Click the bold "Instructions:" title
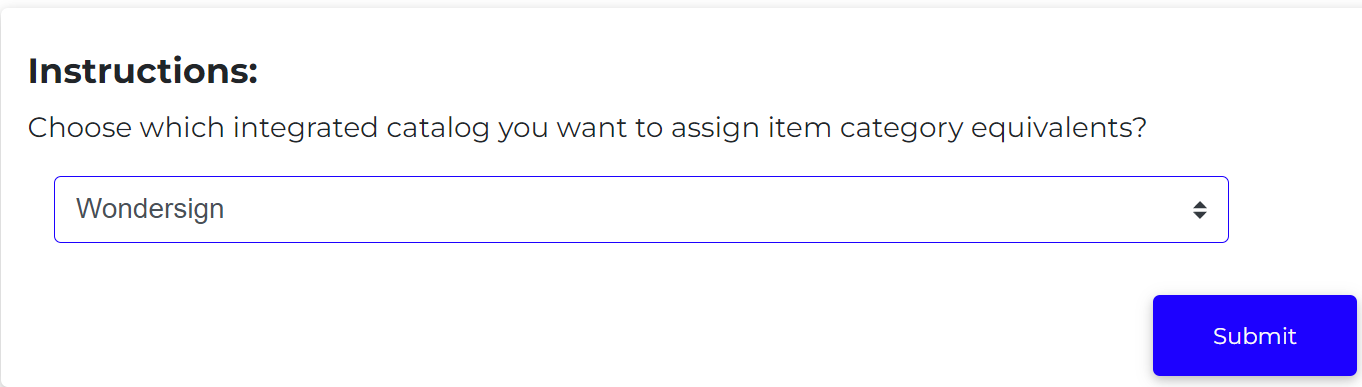 coord(143,71)
